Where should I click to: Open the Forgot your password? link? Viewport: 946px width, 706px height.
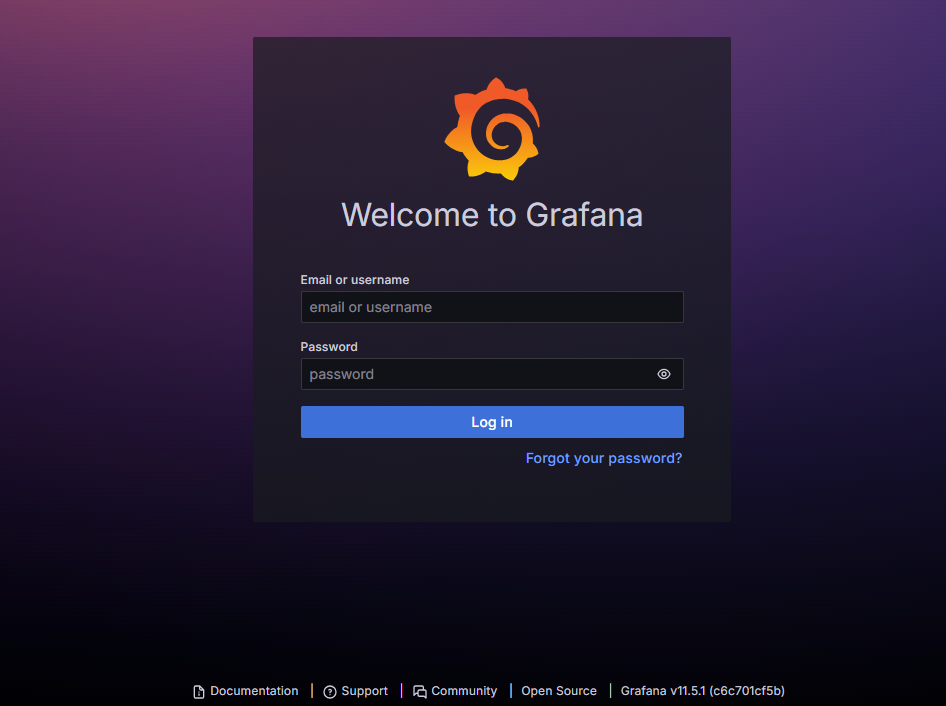pyautogui.click(x=603, y=458)
